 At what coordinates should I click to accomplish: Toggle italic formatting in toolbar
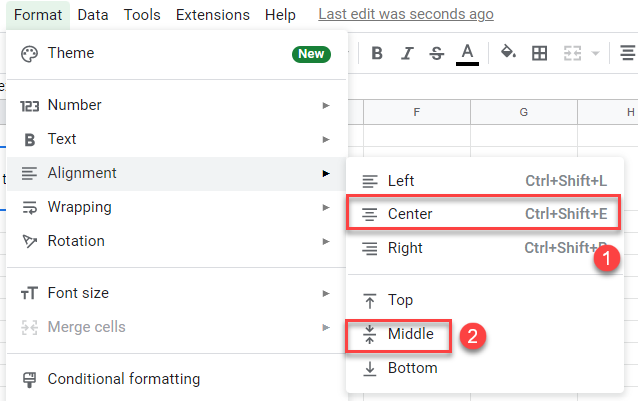pos(407,53)
